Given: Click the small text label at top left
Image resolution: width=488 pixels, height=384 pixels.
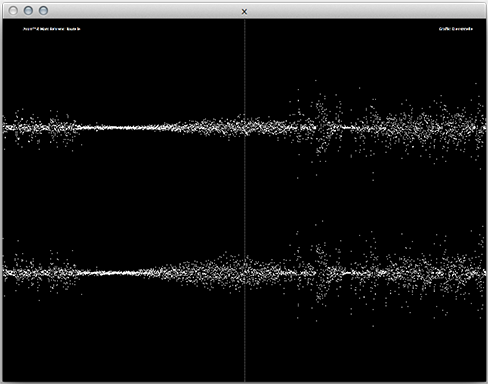Looking at the screenshot, I should [x=52, y=29].
